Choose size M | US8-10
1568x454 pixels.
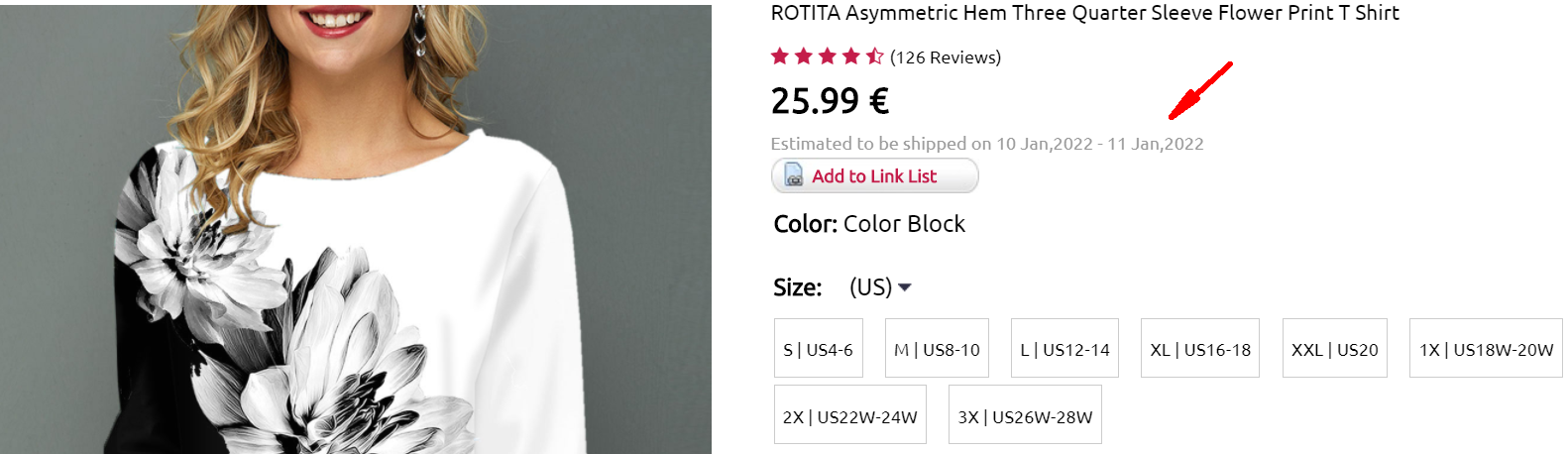tap(937, 349)
